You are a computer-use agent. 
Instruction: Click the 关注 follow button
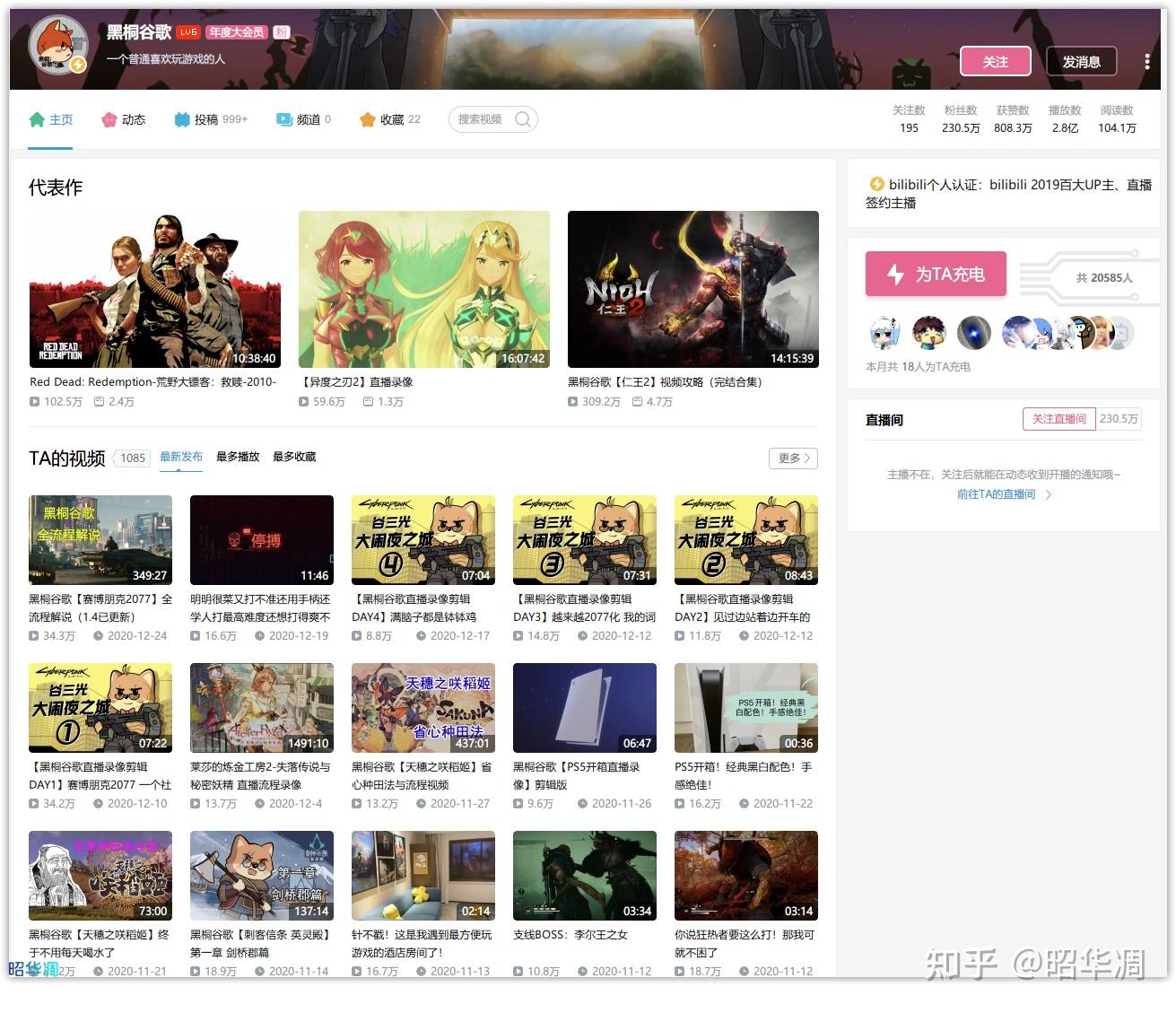click(x=995, y=61)
